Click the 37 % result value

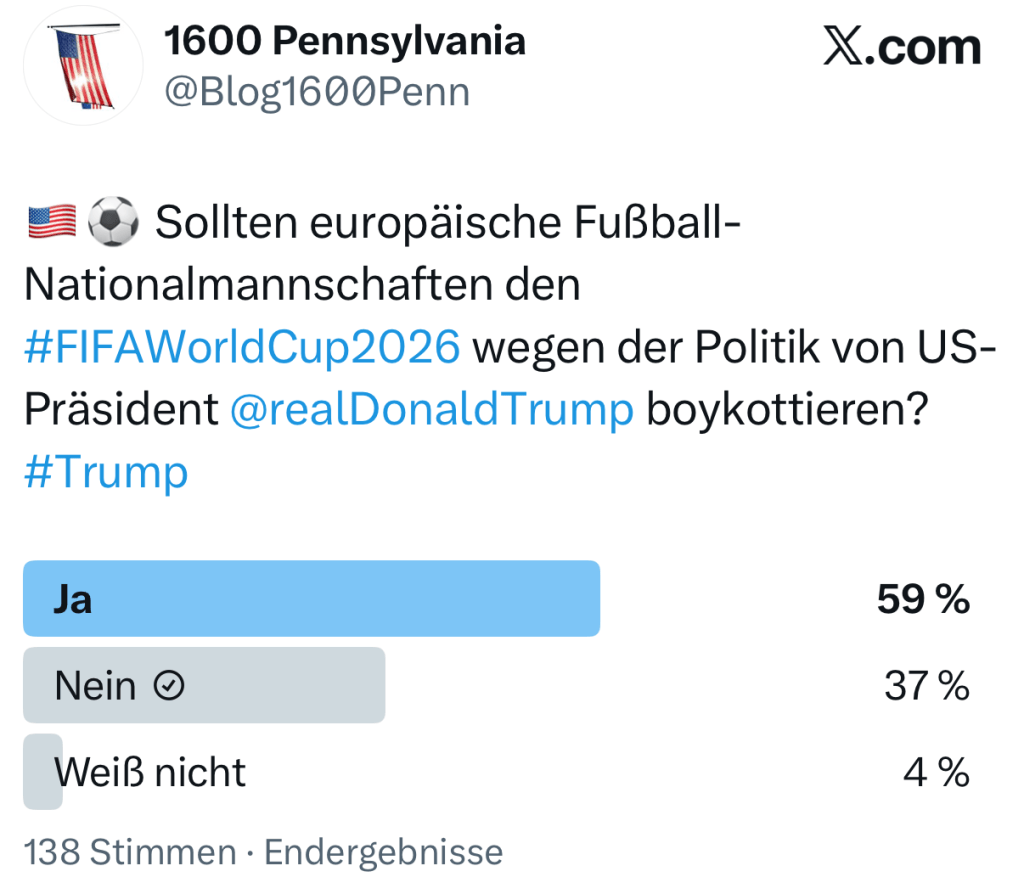coord(926,686)
